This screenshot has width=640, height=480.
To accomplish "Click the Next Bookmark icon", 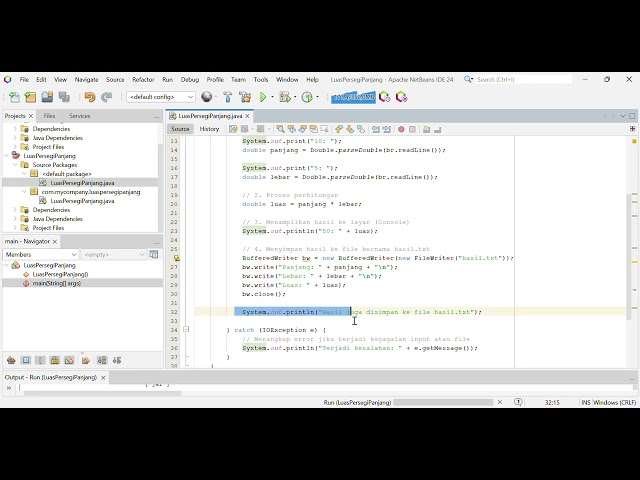I will 350,129.
